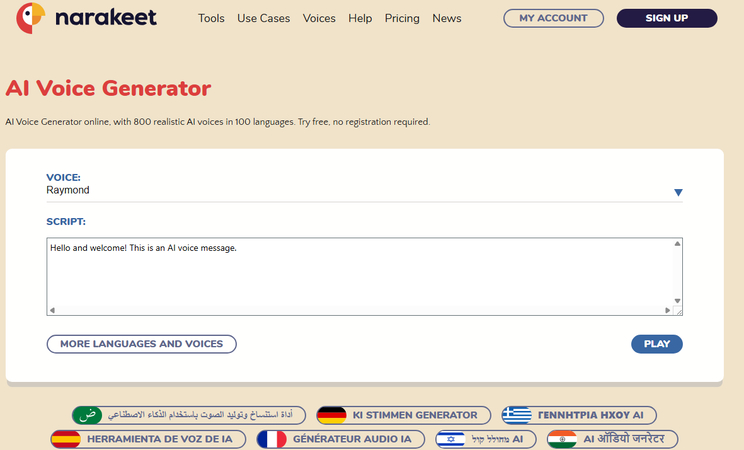Click the script horizontal scroll left arrow

click(52, 310)
